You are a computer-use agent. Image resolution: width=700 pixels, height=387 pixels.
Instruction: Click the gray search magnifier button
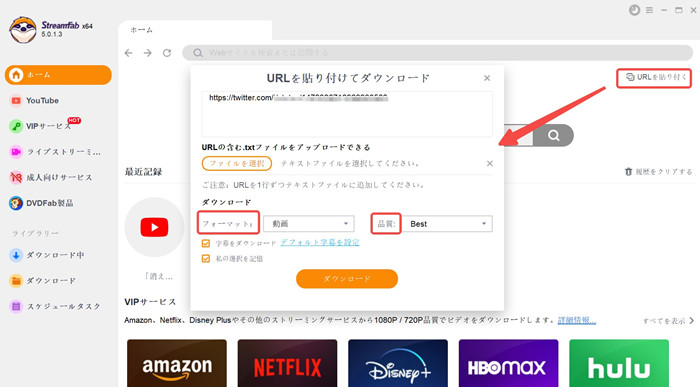pos(553,135)
